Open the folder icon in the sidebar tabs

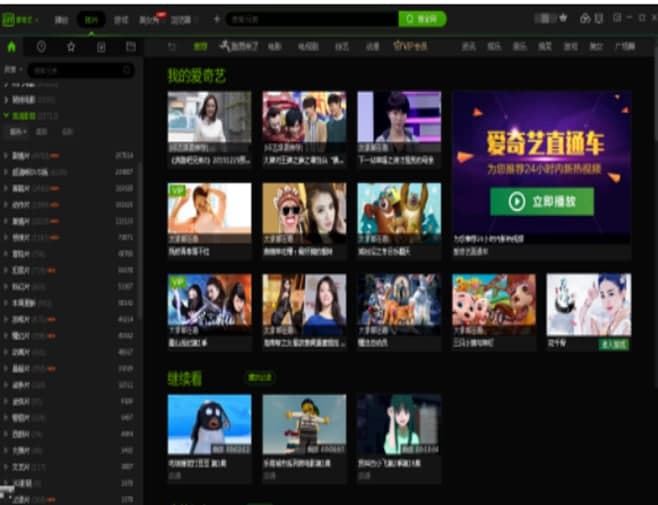[x=131, y=47]
